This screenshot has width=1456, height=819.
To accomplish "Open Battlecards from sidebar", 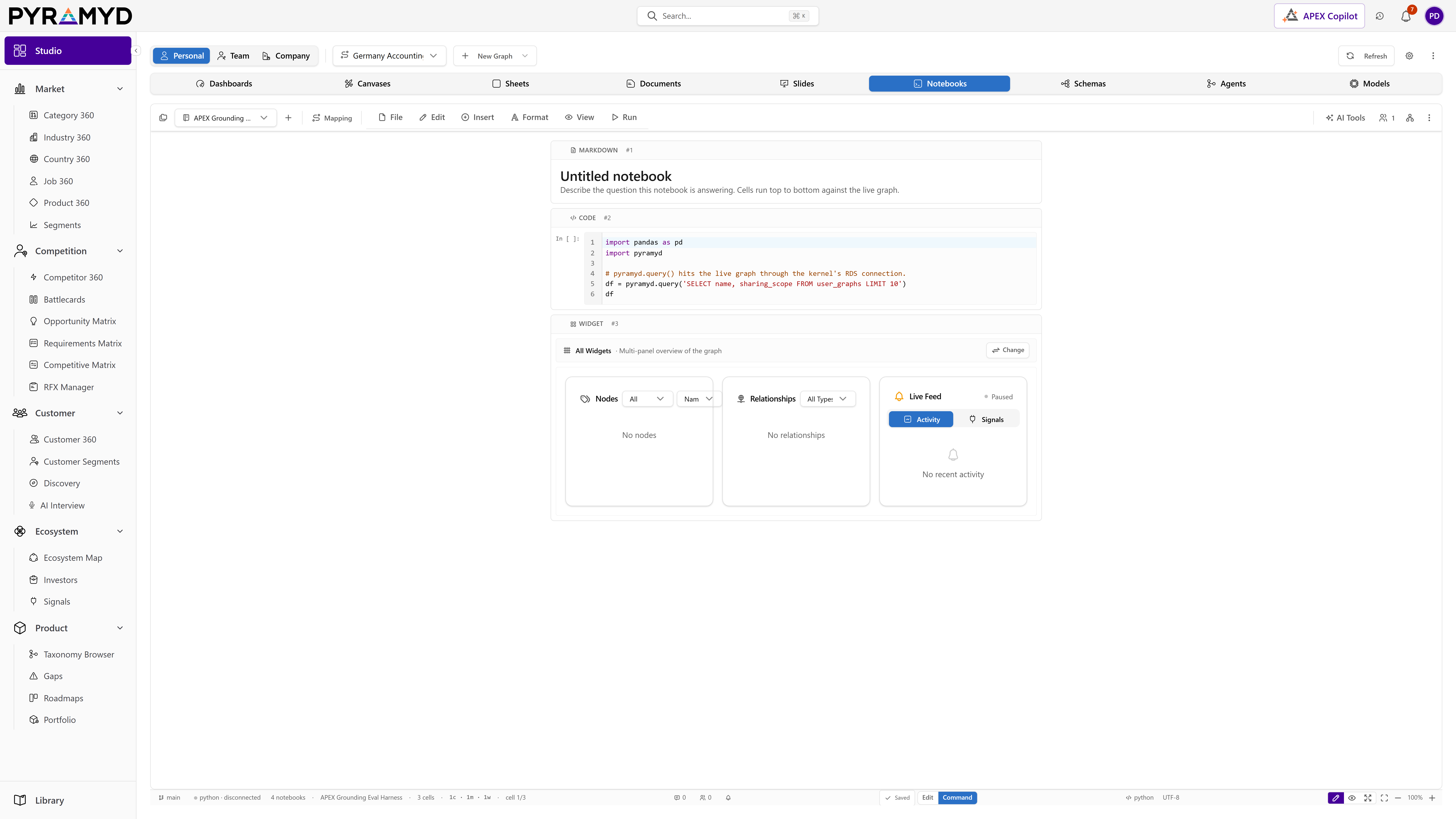I will [x=64, y=300].
